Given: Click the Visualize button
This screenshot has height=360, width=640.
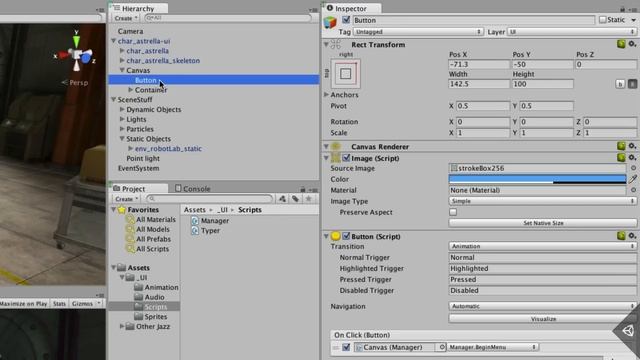Looking at the screenshot, I should (x=543, y=319).
